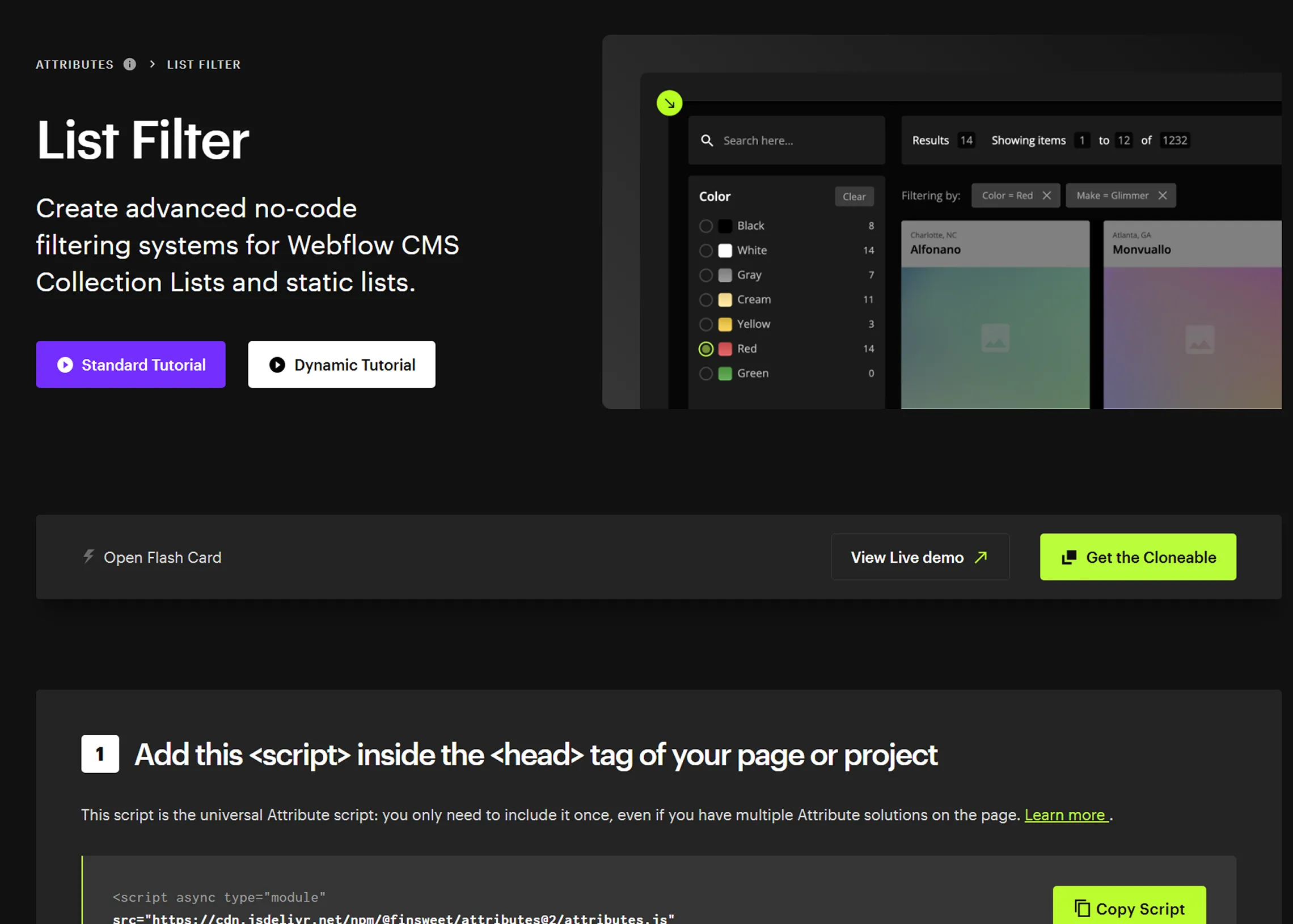Click the breadcrumb chevron after Attributes
Screen dimensions: 1293x924
[152, 64]
